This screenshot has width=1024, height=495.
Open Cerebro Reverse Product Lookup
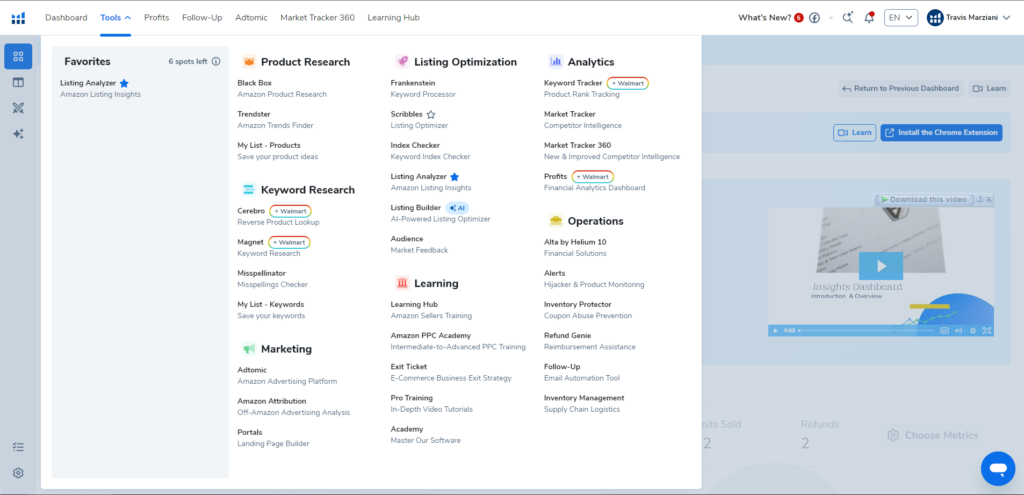click(x=278, y=217)
